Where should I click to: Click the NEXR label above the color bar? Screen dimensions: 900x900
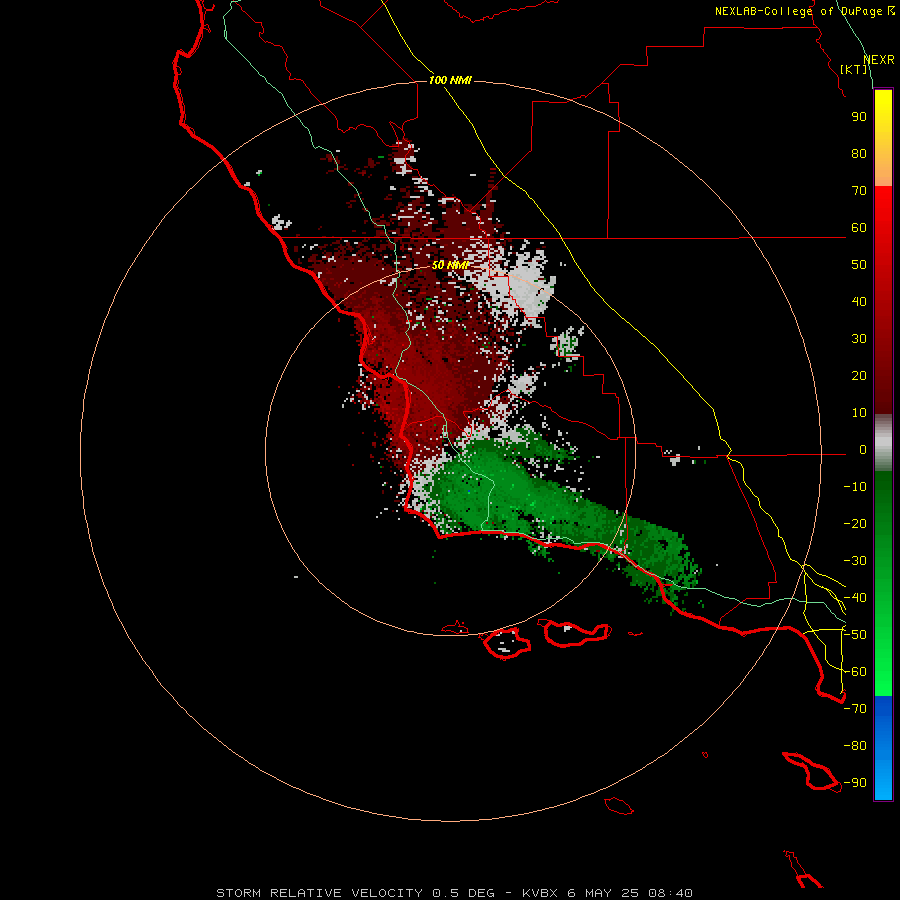(879, 60)
